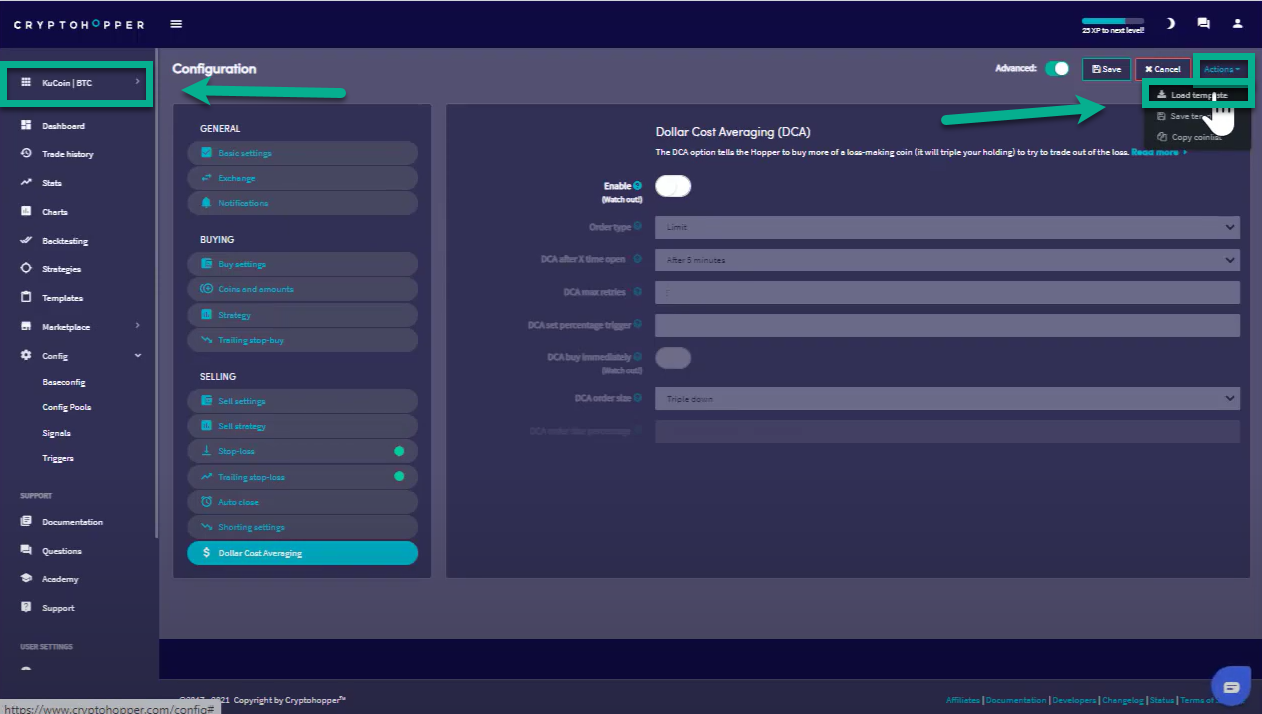Screen dimensions: 1262x714
Task: Open the Actions dropdown button
Action: click(x=1222, y=69)
